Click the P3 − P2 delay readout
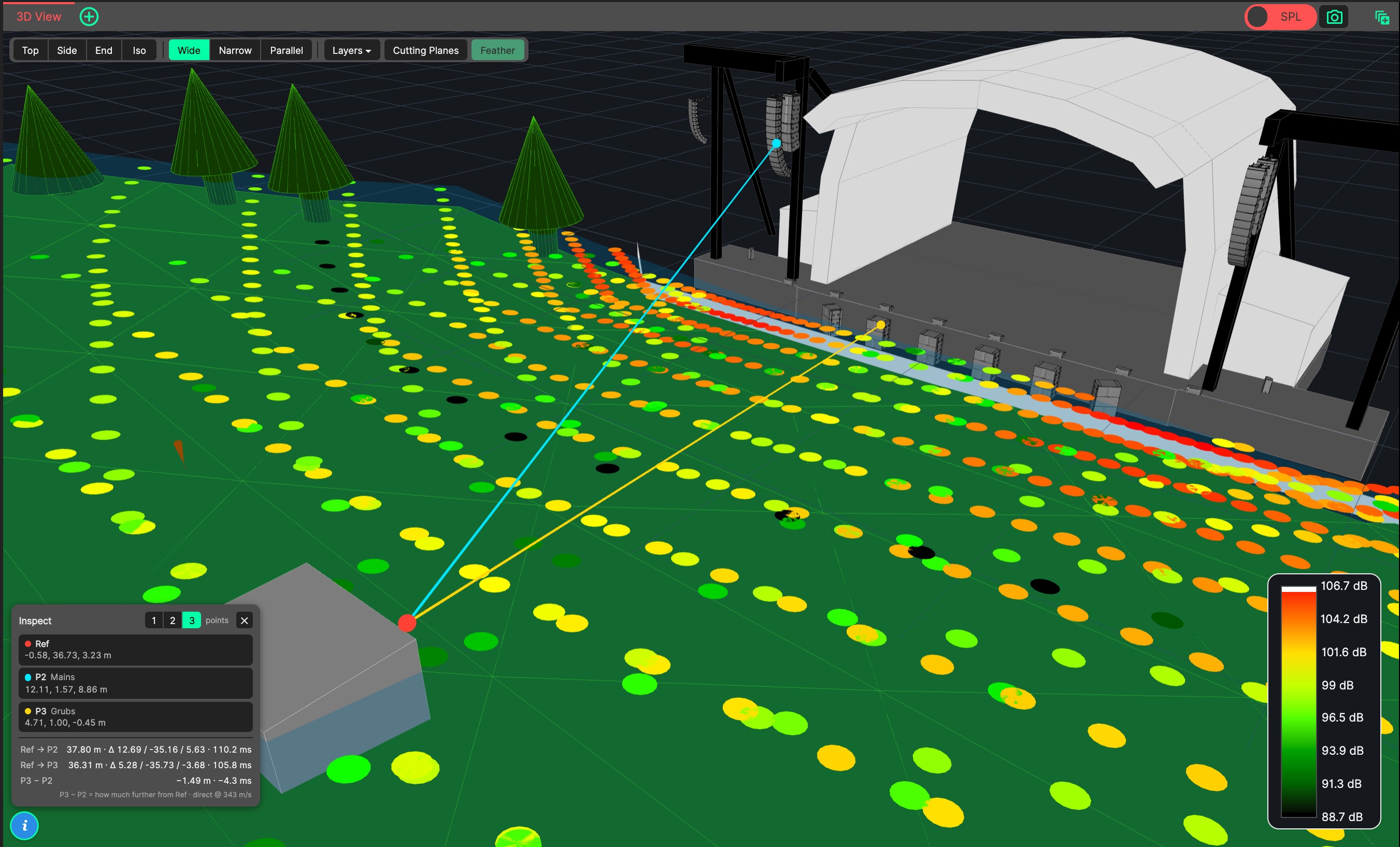The image size is (1400, 847). pyautogui.click(x=135, y=781)
